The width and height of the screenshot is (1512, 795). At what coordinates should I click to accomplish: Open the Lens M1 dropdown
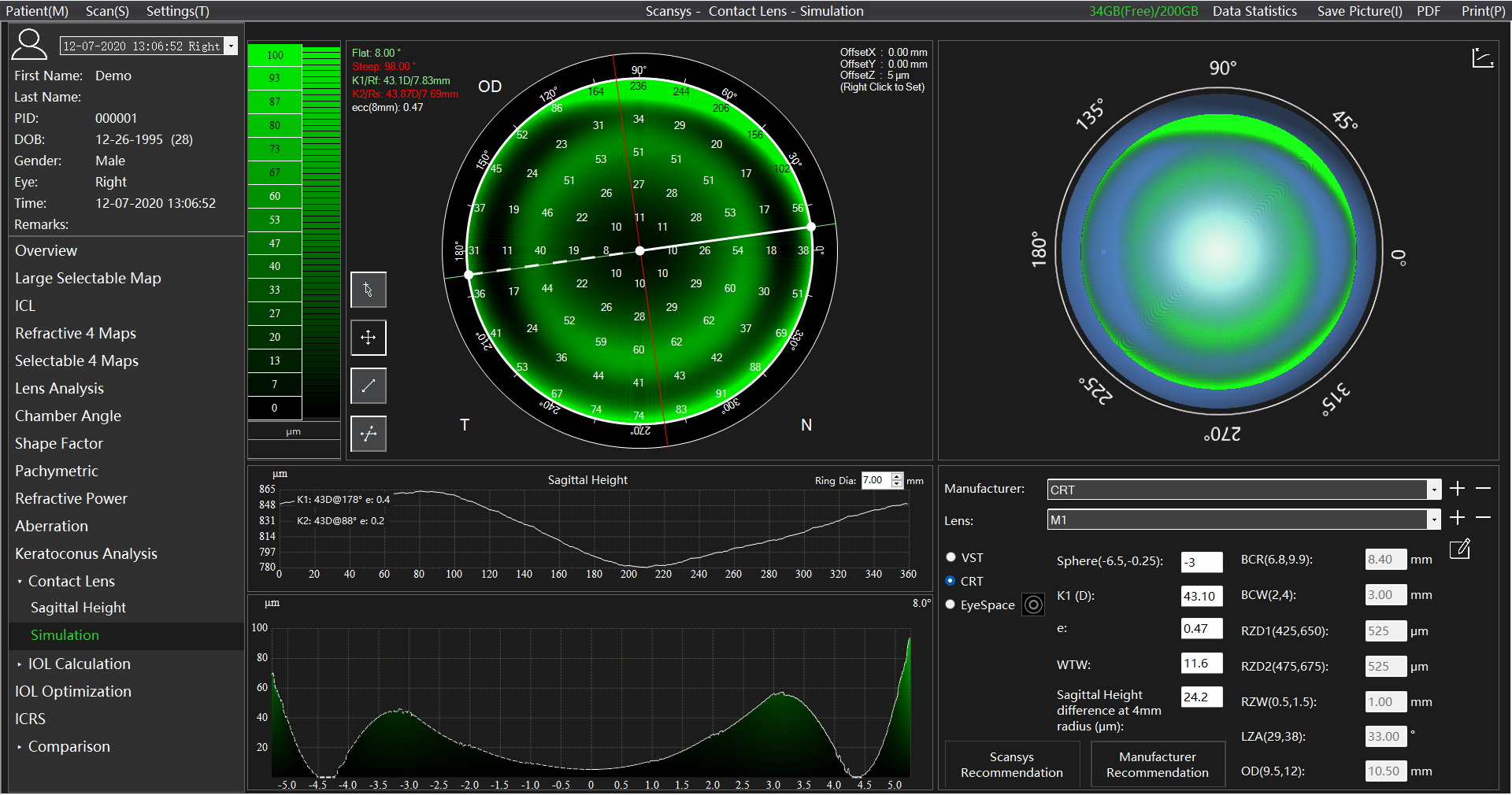[1433, 520]
